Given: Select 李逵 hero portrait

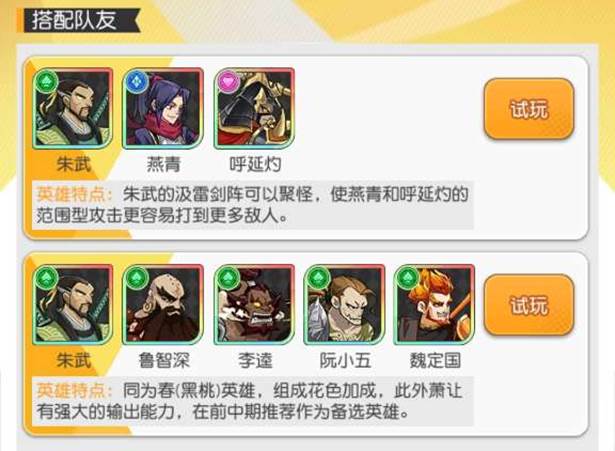Looking at the screenshot, I should point(255,305).
